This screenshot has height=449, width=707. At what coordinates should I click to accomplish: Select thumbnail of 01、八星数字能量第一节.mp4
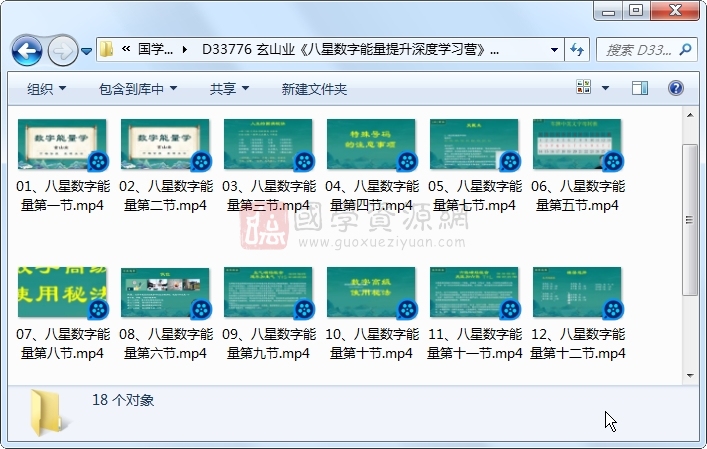click(62, 144)
